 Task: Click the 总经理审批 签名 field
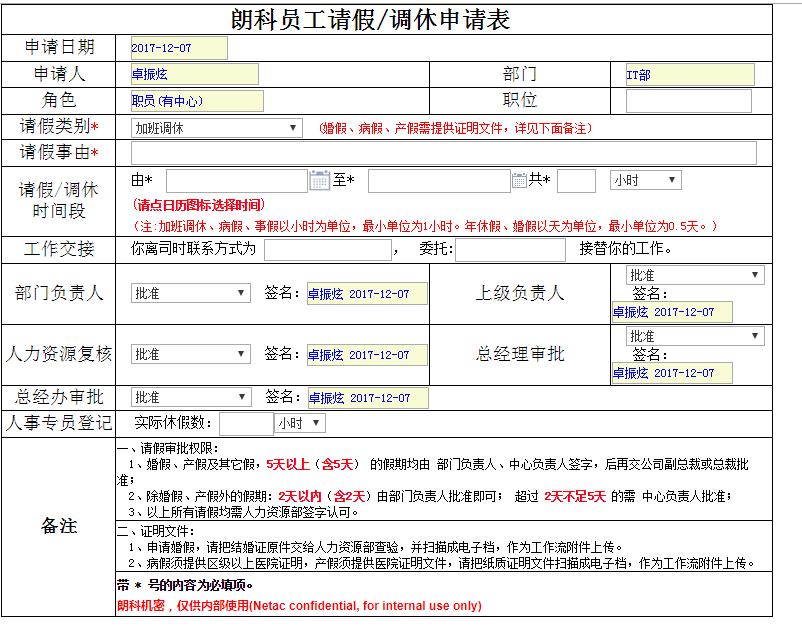pyautogui.click(x=672, y=373)
